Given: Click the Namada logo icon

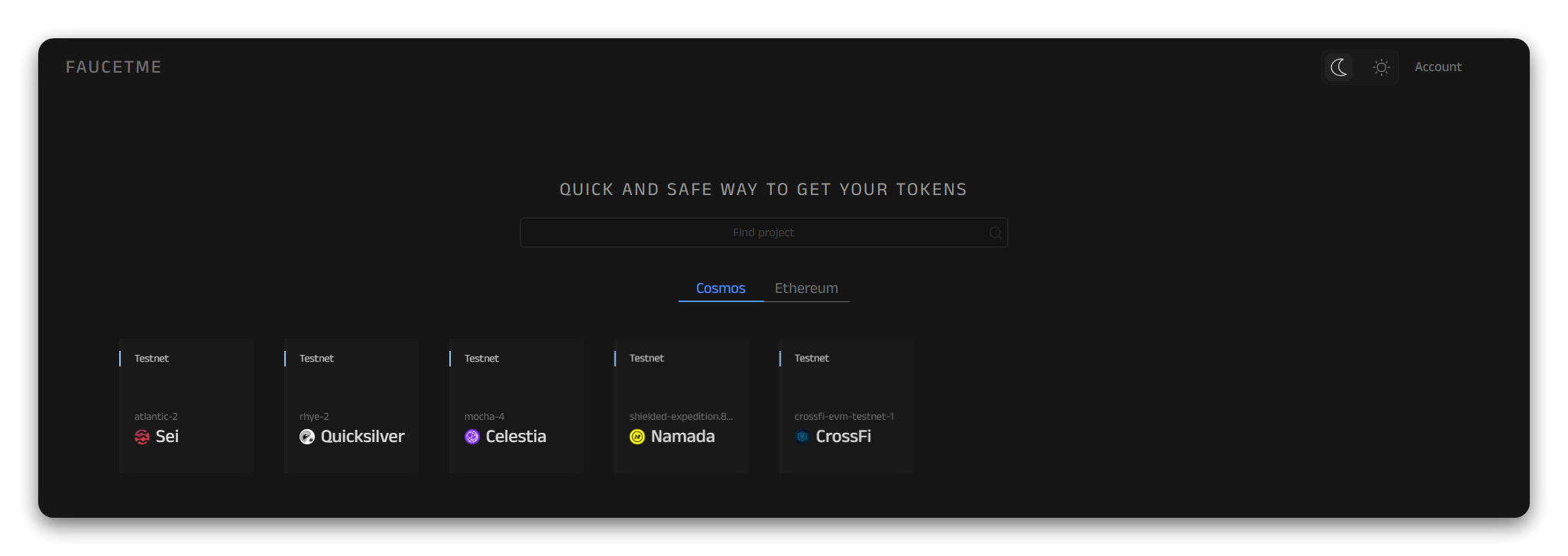Looking at the screenshot, I should [637, 437].
